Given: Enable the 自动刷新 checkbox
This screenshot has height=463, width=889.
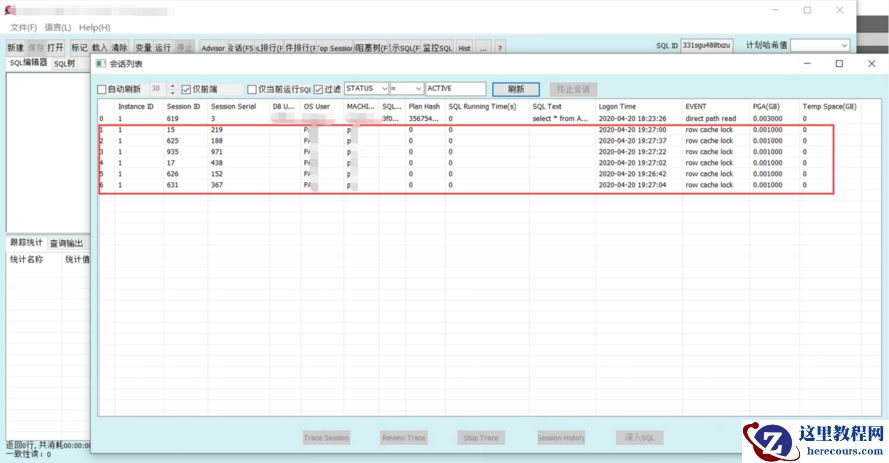Looking at the screenshot, I should click(x=102, y=90).
